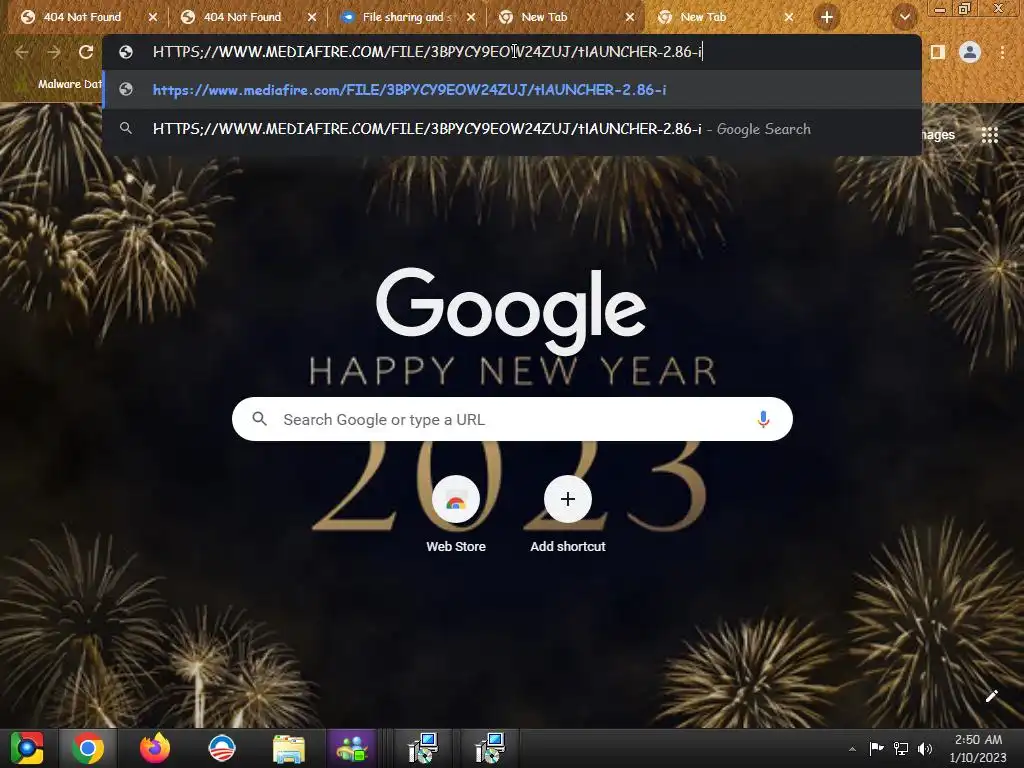Viewport: 1024px width, 768px height.
Task: Close the second 404 Not Found tab
Action: click(x=312, y=18)
